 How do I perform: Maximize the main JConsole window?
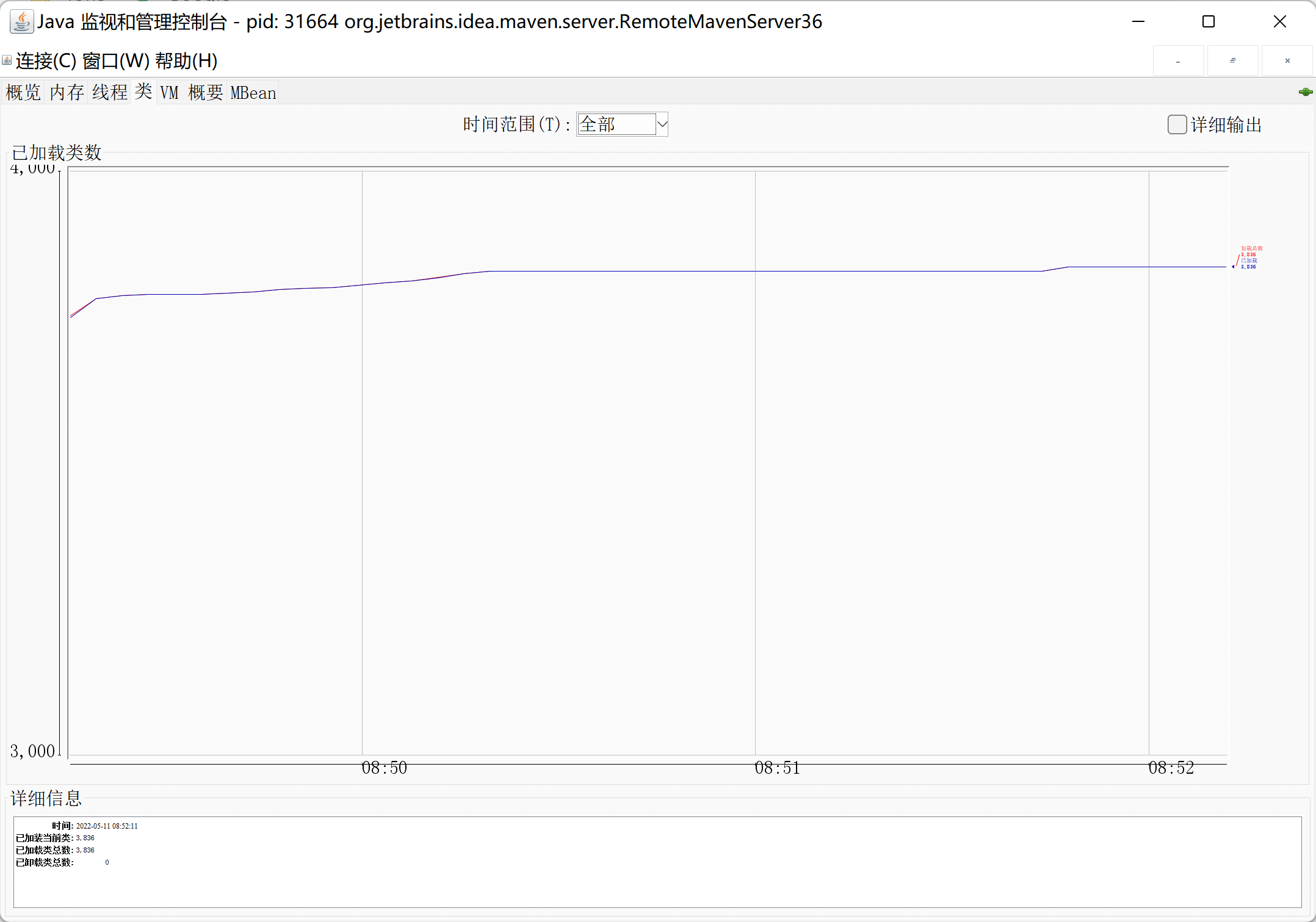pyautogui.click(x=1208, y=22)
